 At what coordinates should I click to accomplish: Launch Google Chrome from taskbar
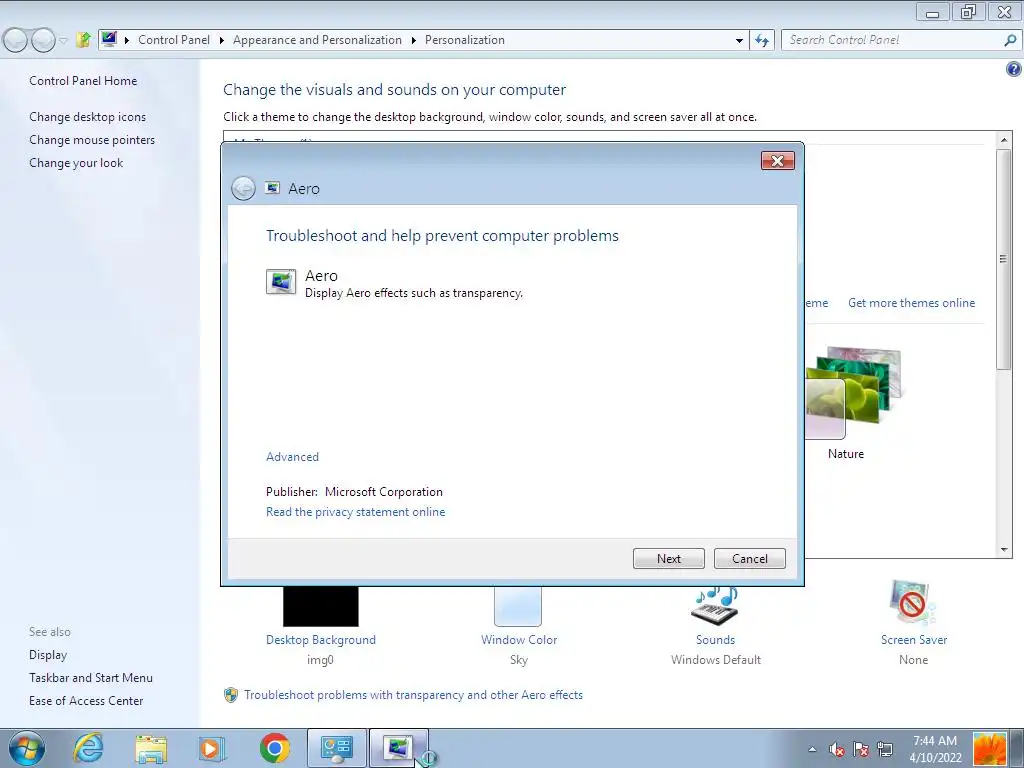(x=275, y=748)
